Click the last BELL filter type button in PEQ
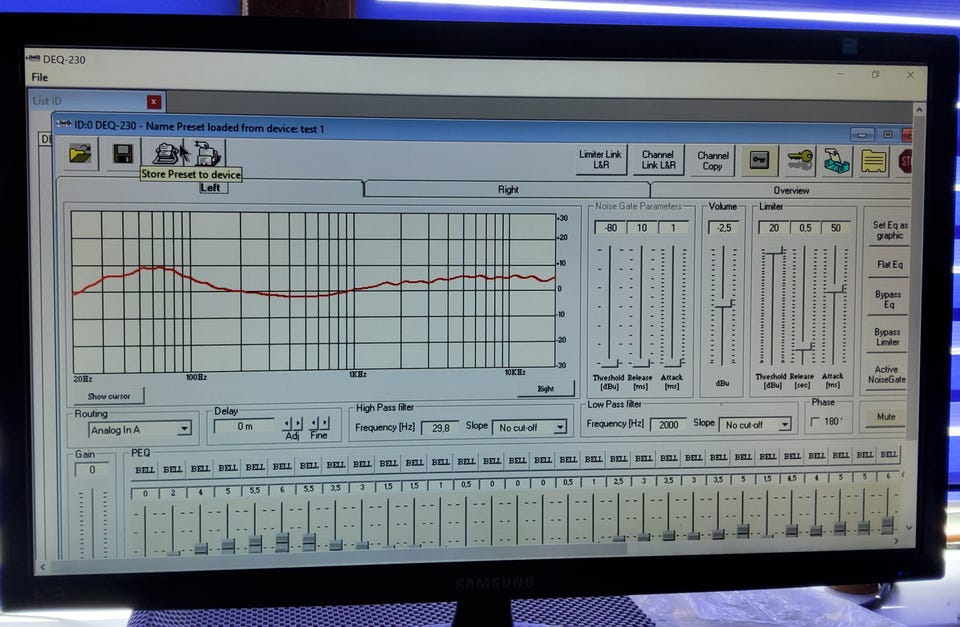This screenshot has height=627, width=960. click(x=888, y=454)
